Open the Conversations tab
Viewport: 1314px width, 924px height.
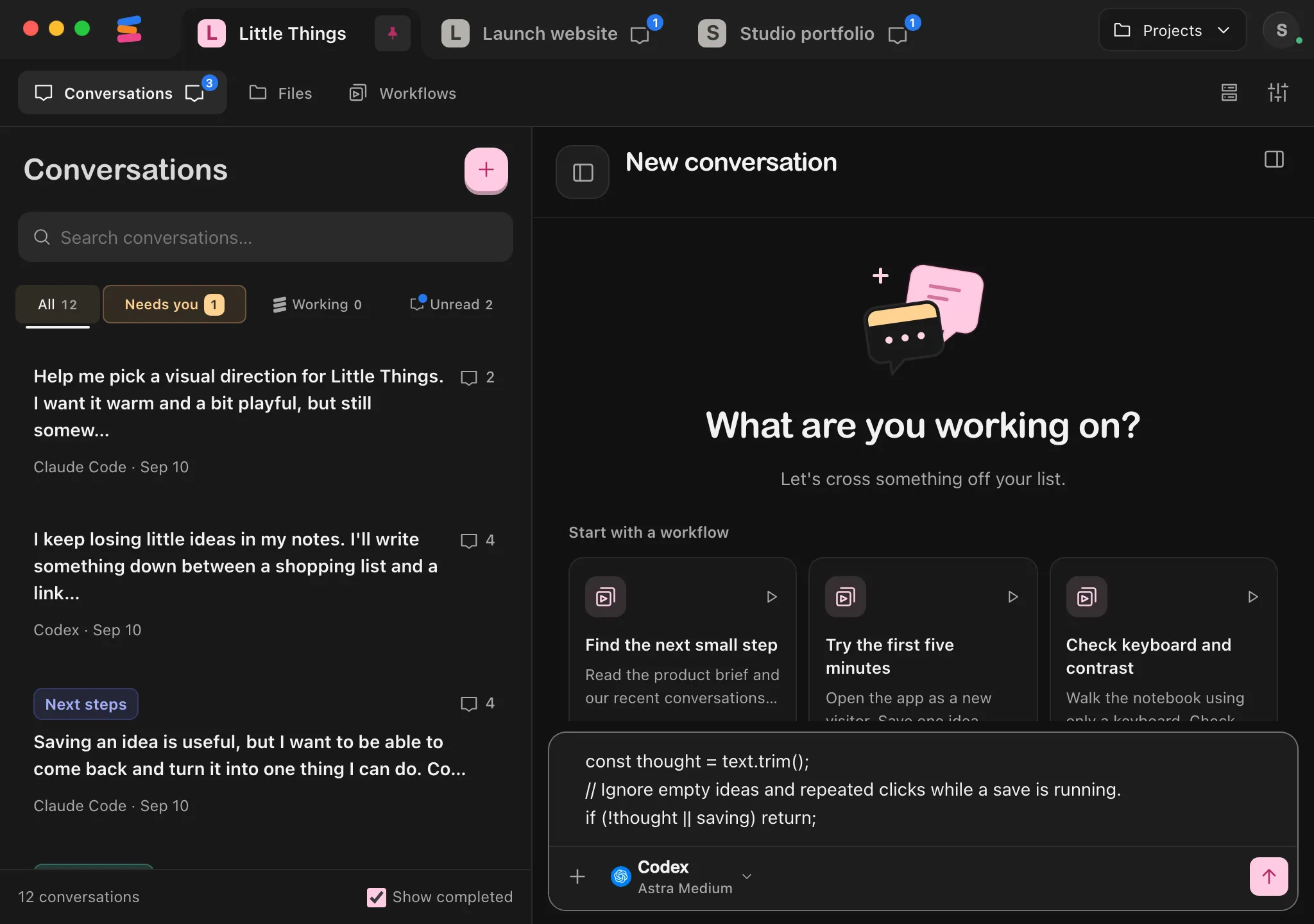pos(122,92)
